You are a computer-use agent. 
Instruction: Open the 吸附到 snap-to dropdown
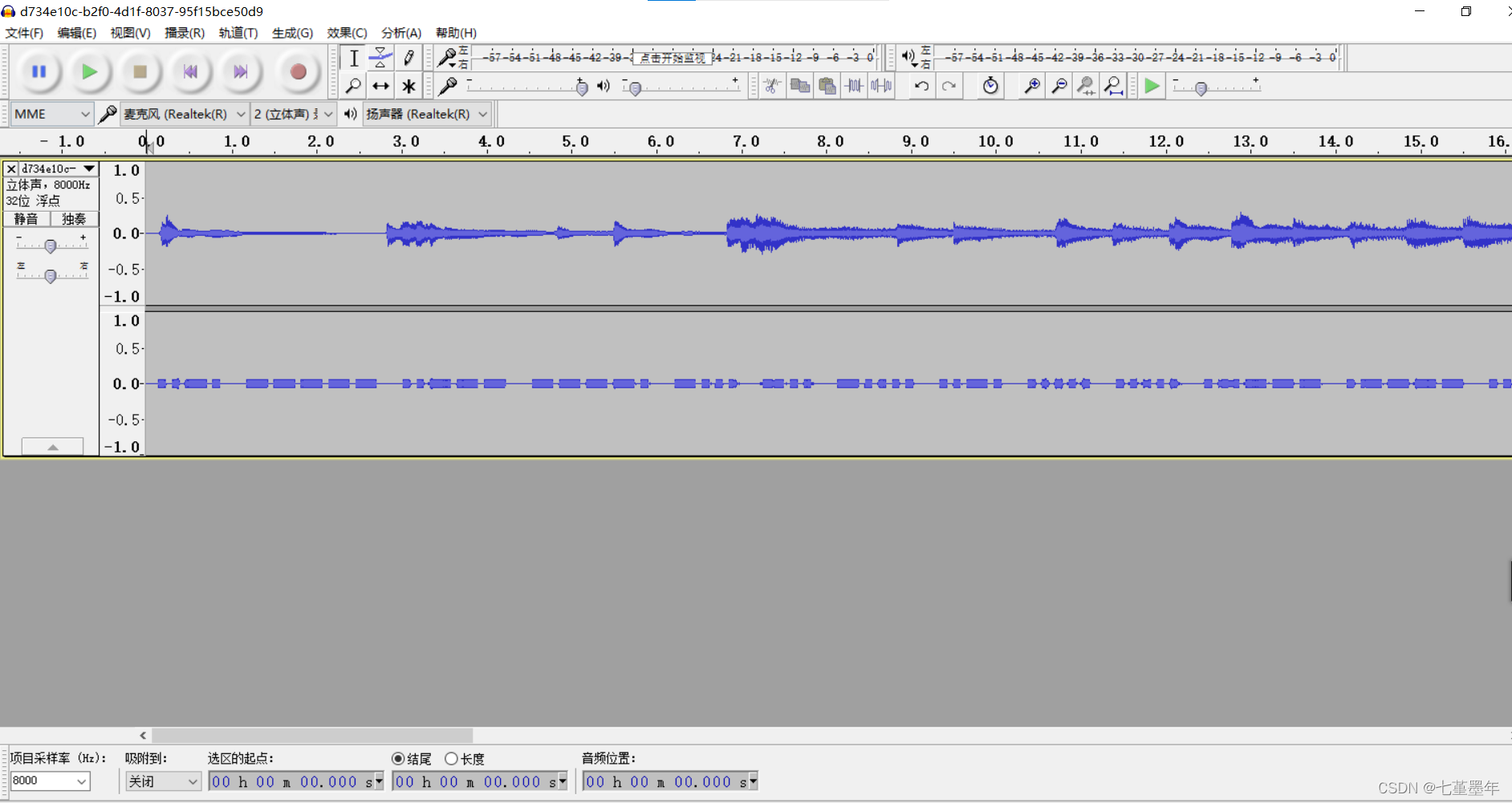pos(163,781)
